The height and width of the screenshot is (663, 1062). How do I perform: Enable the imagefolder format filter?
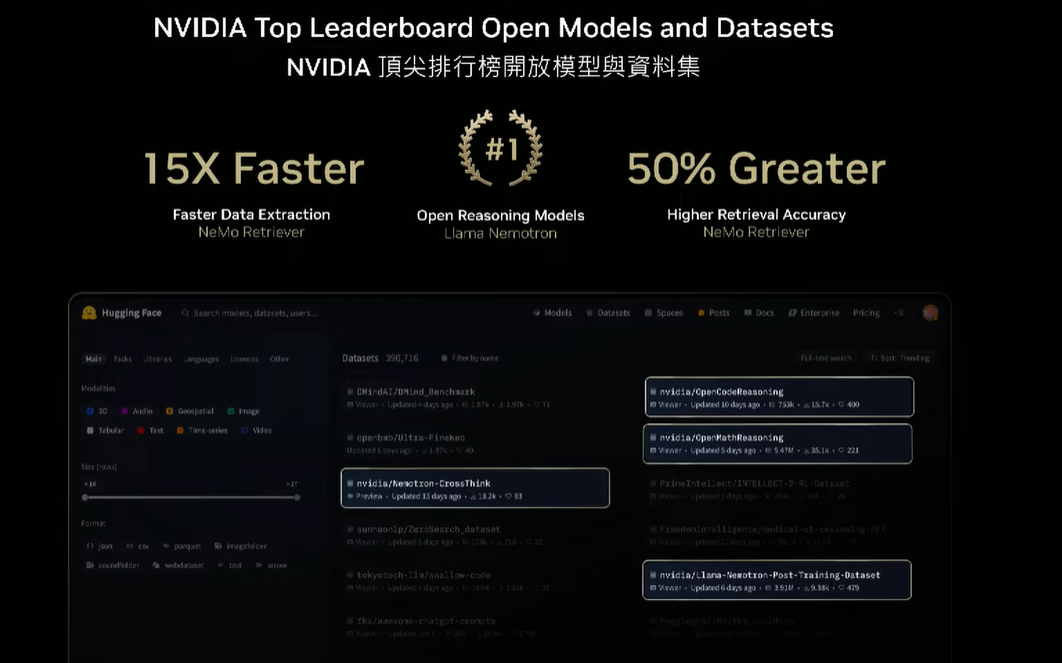coord(240,546)
